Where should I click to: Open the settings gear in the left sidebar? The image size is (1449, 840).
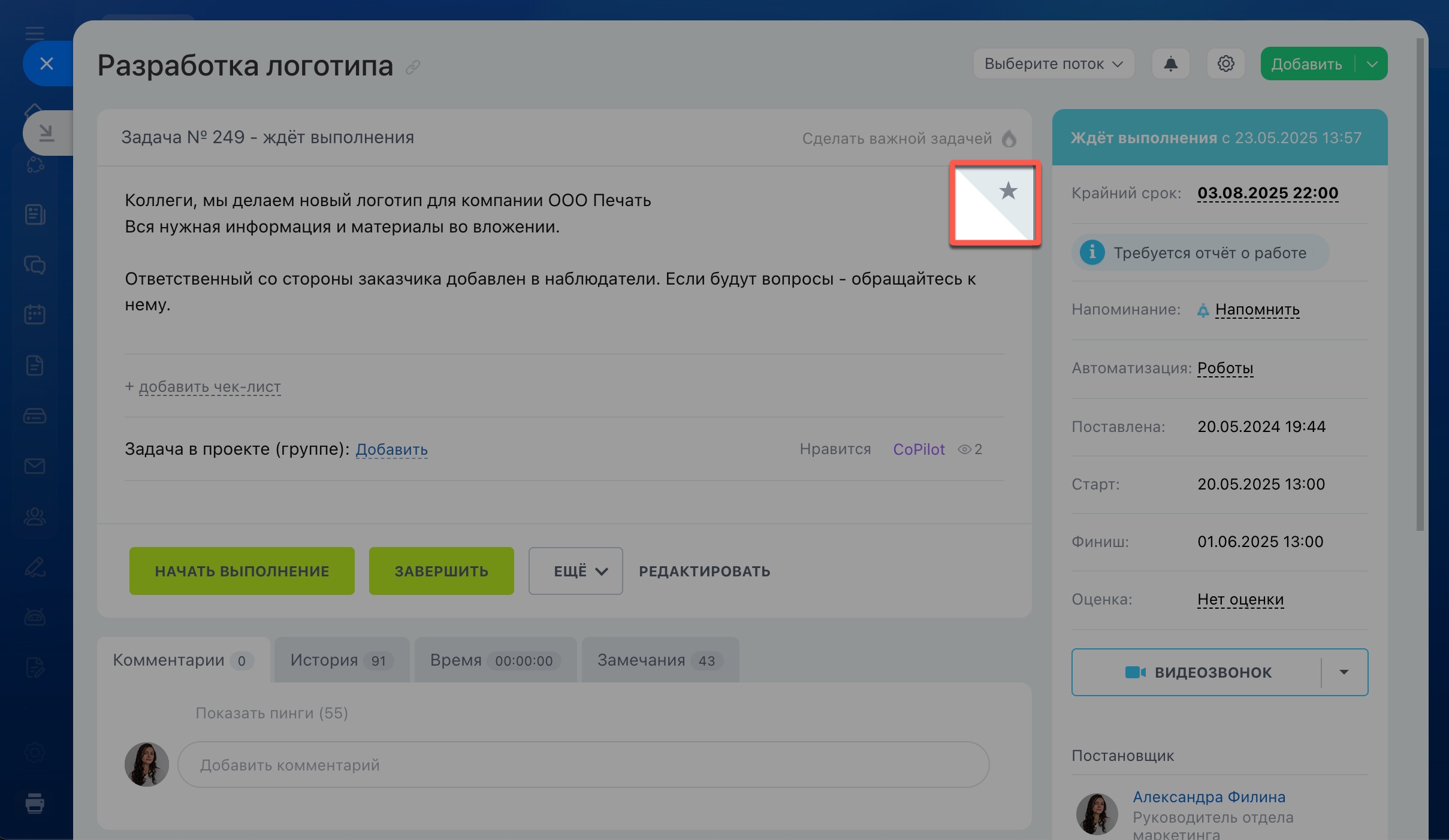(x=35, y=752)
